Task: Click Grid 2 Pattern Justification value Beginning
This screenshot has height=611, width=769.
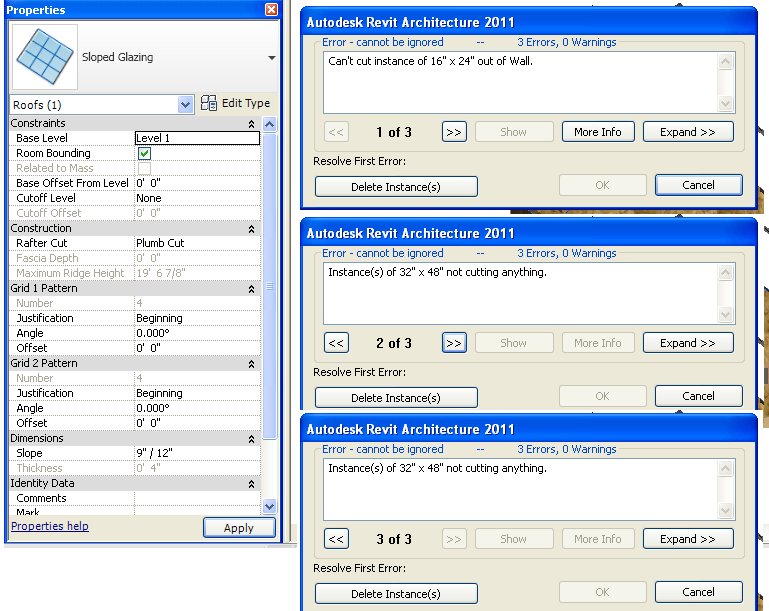Action: (x=197, y=393)
